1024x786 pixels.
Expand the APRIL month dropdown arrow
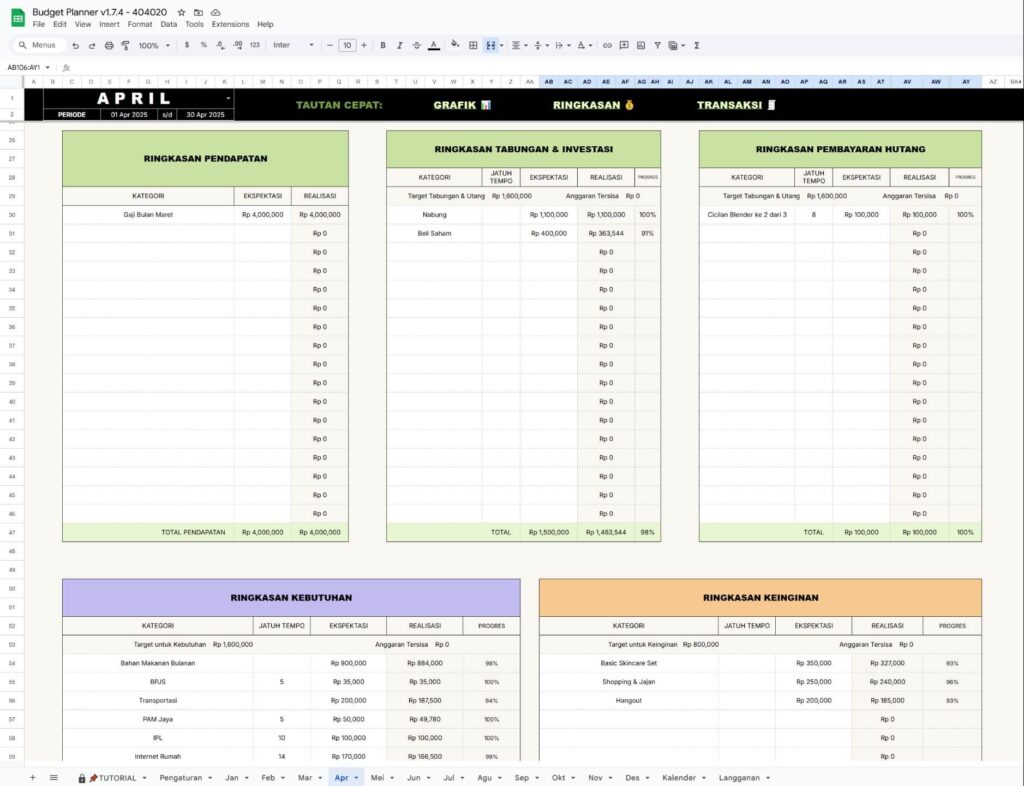[x=229, y=98]
